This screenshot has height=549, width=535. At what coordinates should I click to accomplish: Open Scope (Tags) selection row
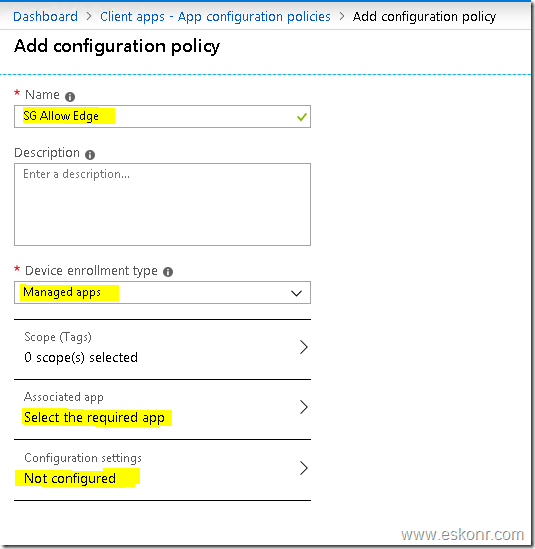click(162, 349)
